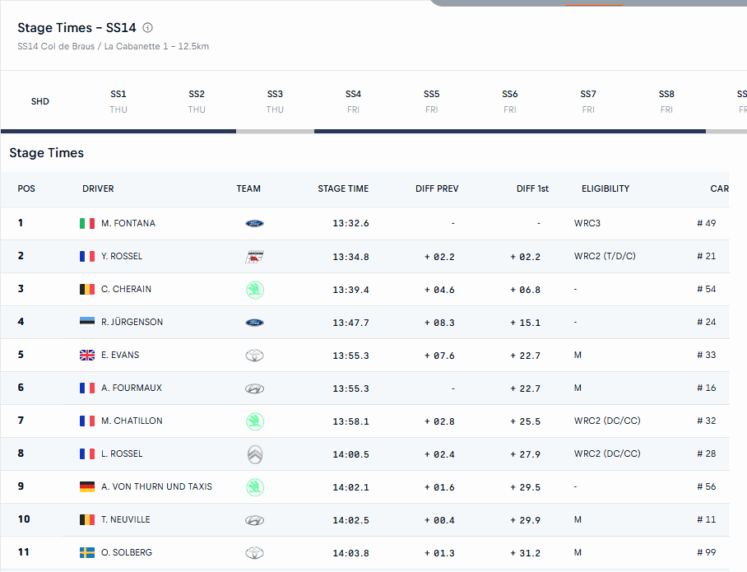The width and height of the screenshot is (747, 572).
Task: Click the Škoda logo in C. Cherain's row
Action: 254,290
